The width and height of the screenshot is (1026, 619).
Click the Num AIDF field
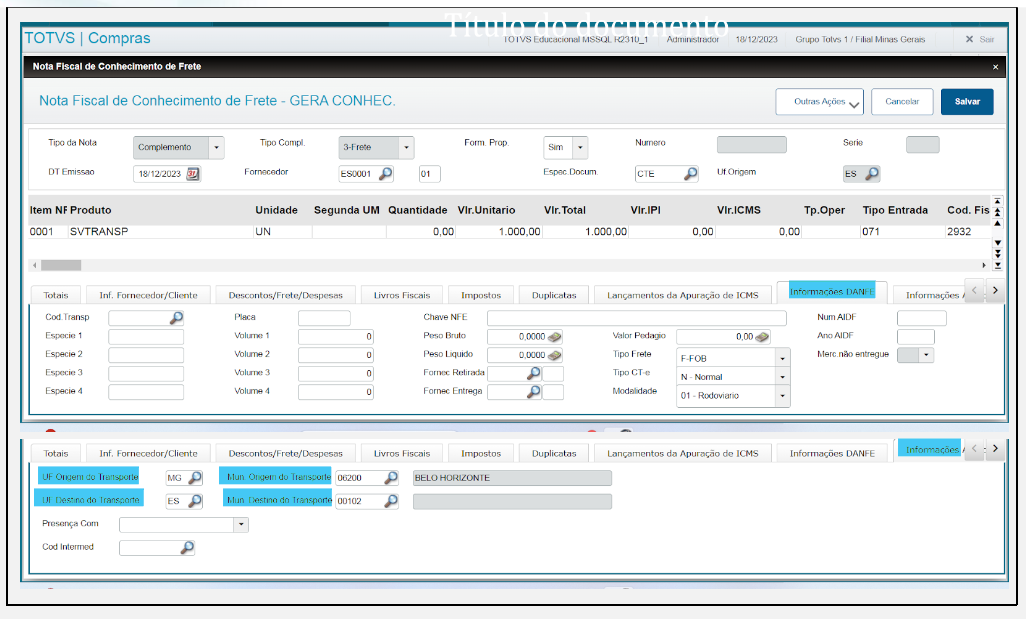point(921,318)
